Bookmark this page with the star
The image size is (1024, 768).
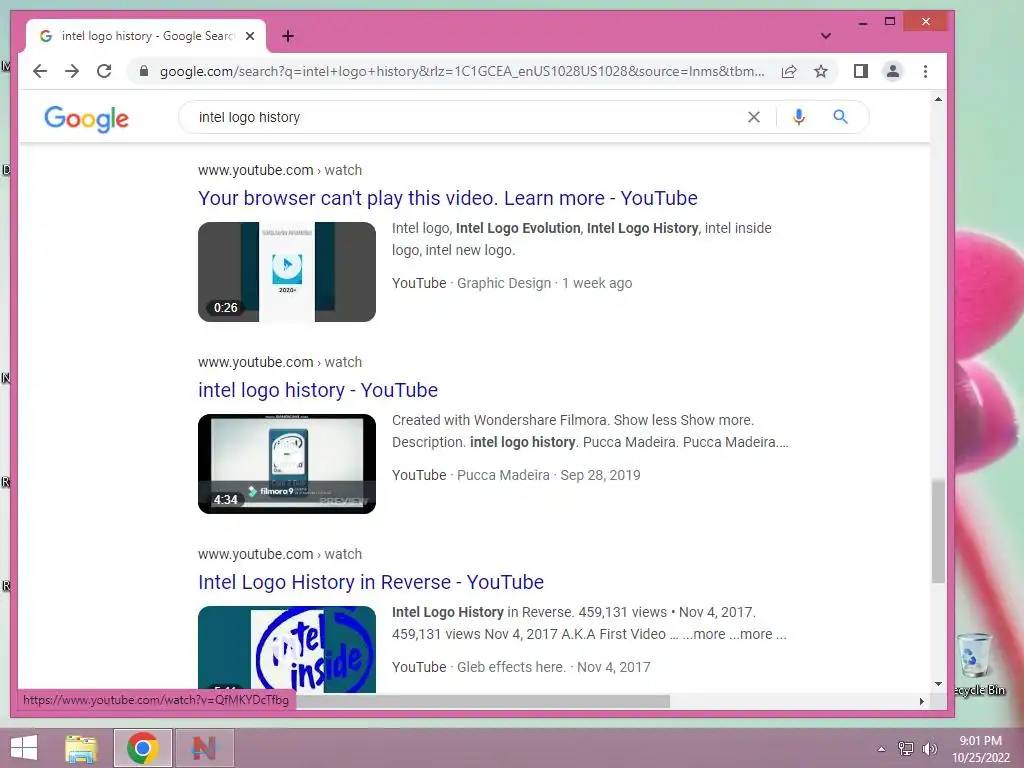click(821, 71)
